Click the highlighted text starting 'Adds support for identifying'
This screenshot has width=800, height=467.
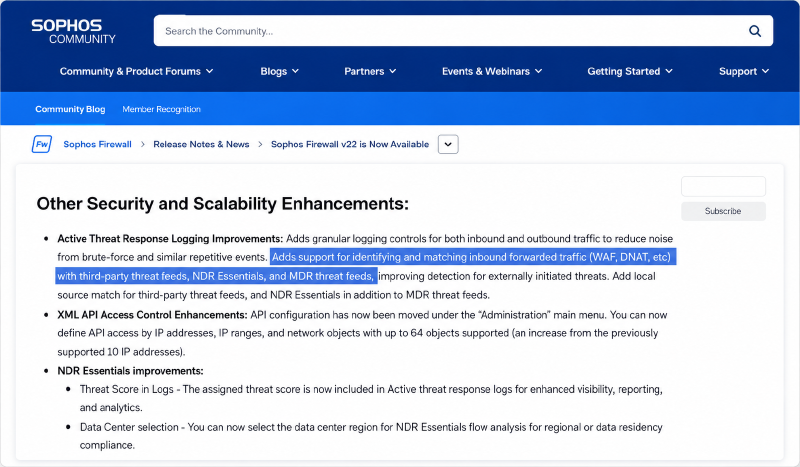(365, 266)
